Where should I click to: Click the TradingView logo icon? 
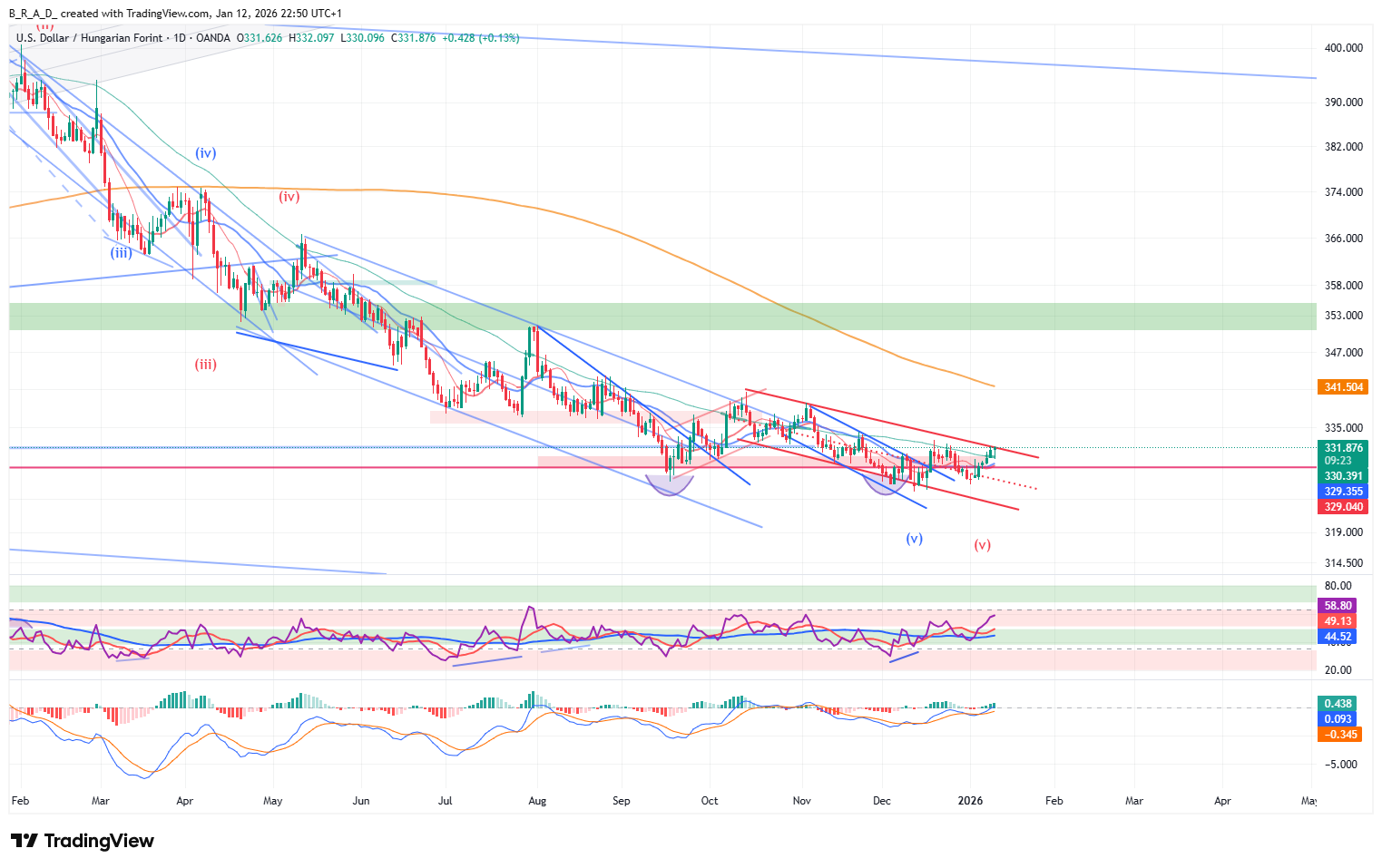(25, 841)
